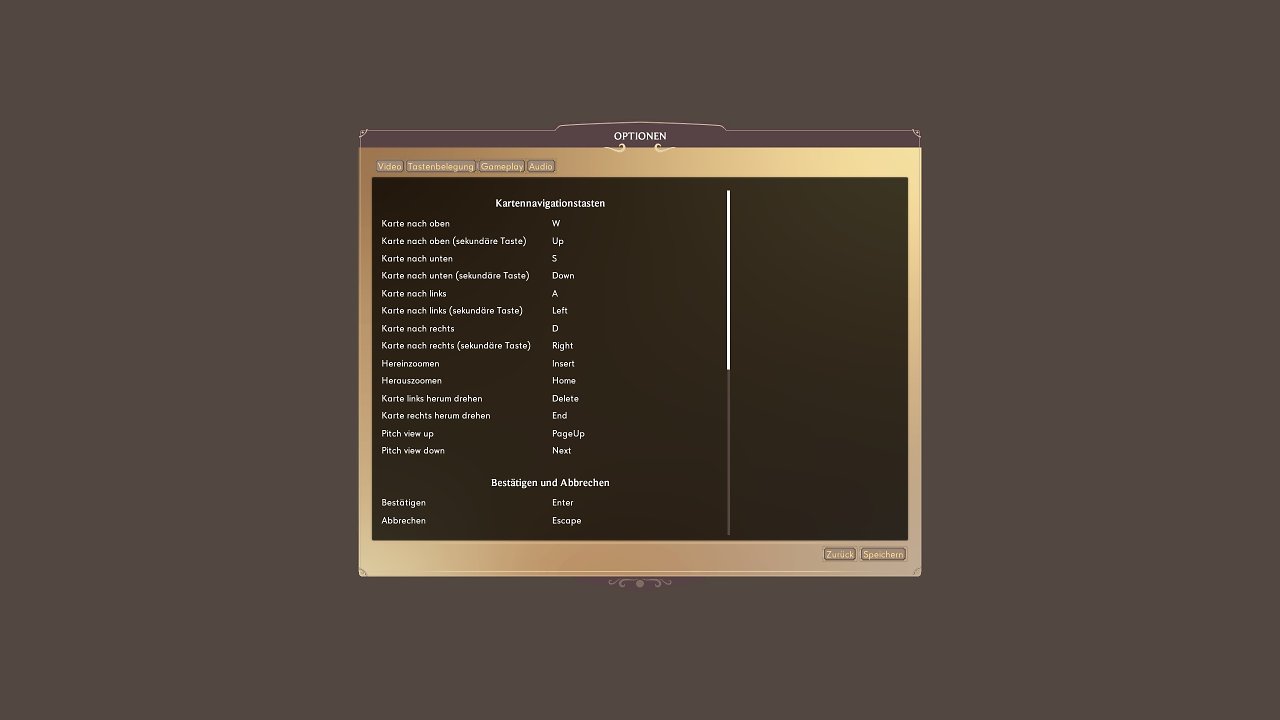Edit the Escape key for Abbrechen
Viewport: 1280px width, 720px height.
tap(566, 521)
